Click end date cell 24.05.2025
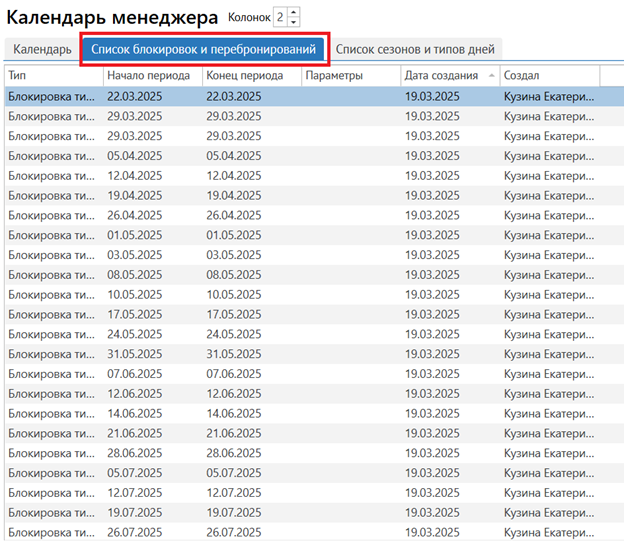This screenshot has width=624, height=547. (x=234, y=334)
